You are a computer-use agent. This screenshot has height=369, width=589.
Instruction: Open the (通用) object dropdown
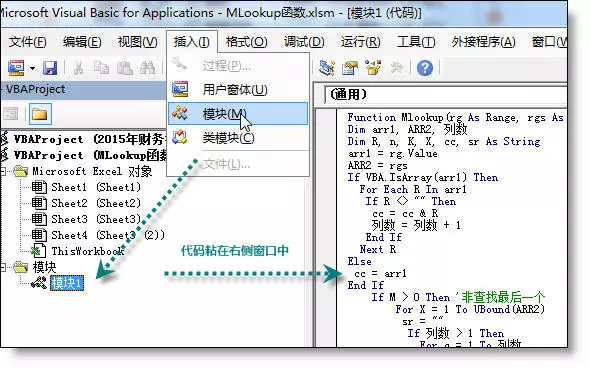pos(446,94)
